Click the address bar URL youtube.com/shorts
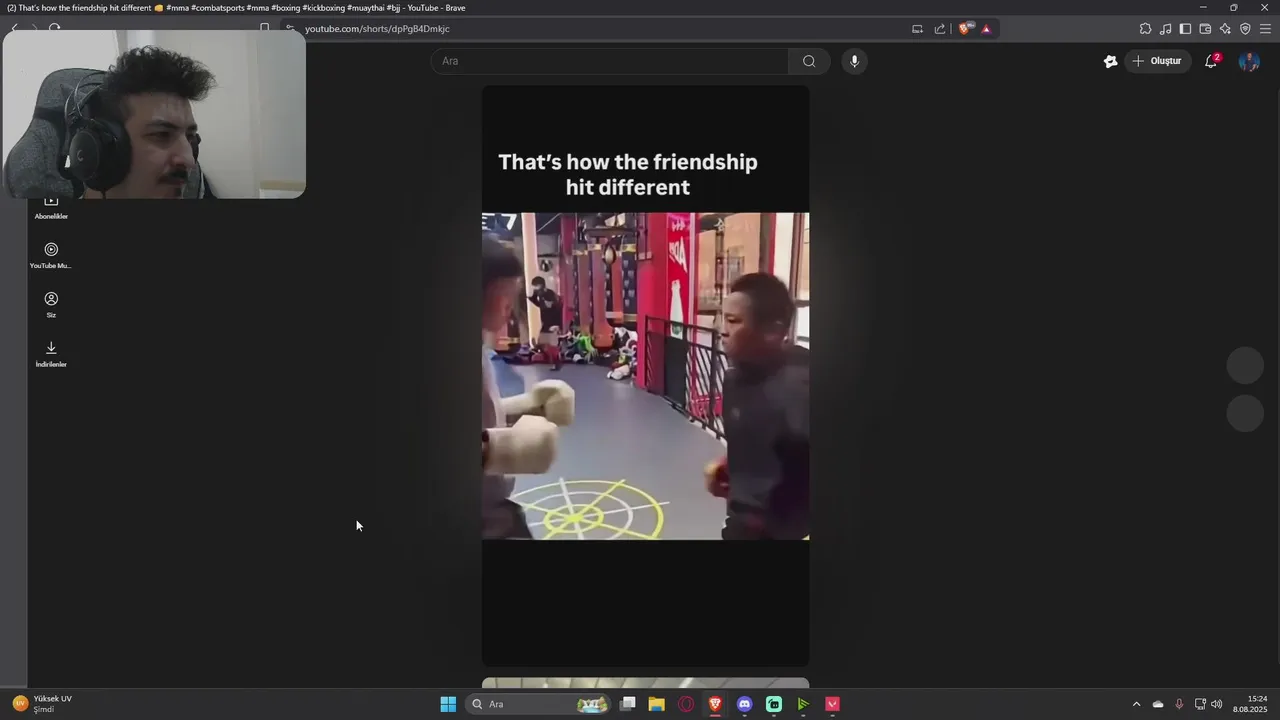The image size is (1280, 720). [x=377, y=29]
